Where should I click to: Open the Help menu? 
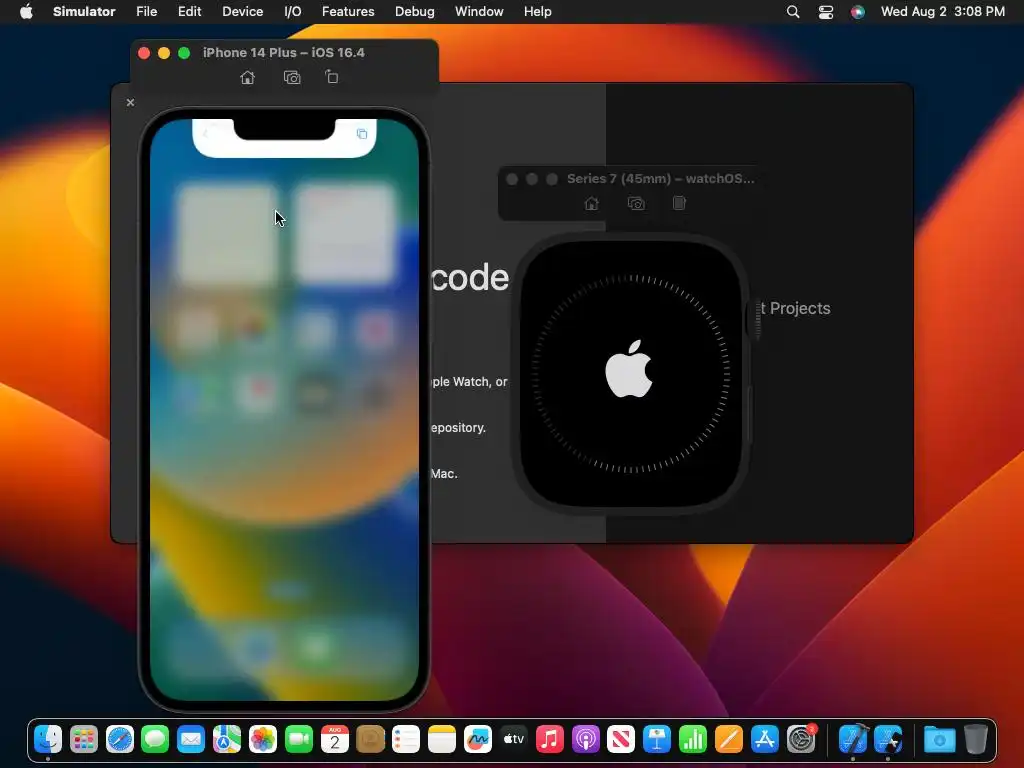click(537, 12)
